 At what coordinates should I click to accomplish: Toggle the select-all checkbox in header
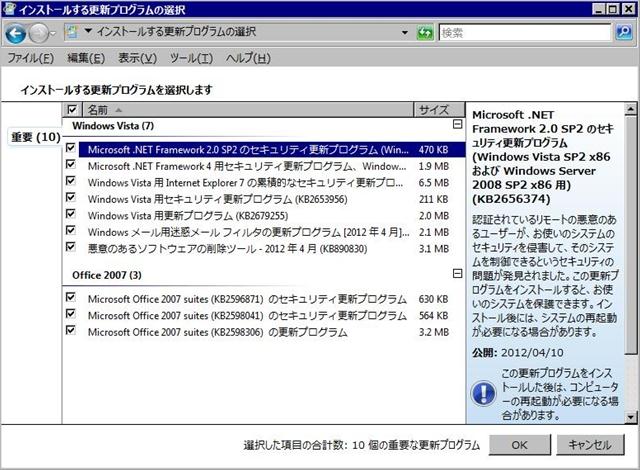[72, 109]
